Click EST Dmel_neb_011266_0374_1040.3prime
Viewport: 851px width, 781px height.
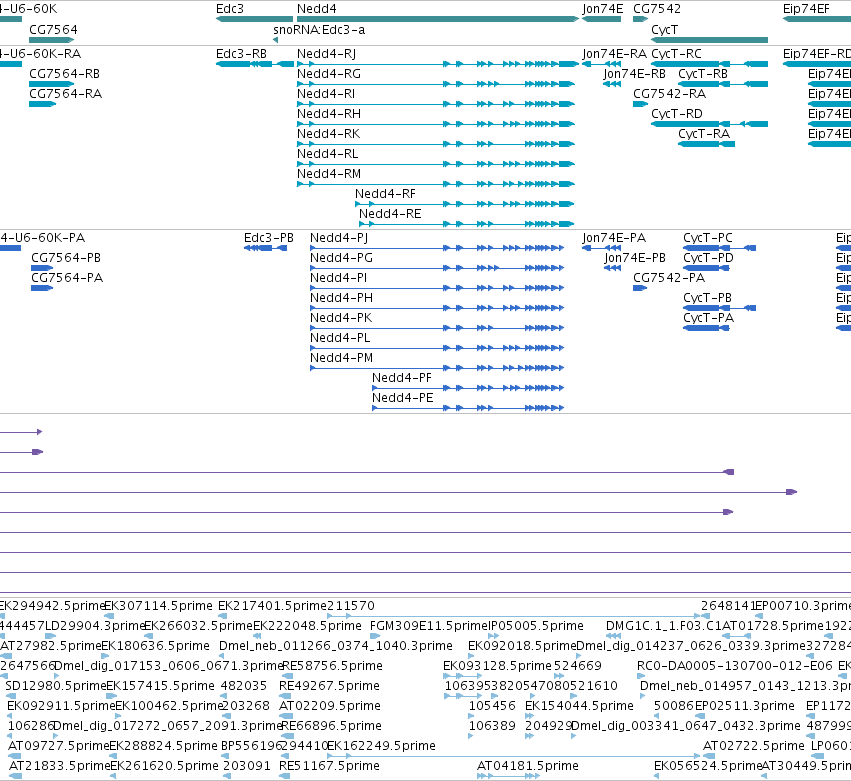click(335, 646)
